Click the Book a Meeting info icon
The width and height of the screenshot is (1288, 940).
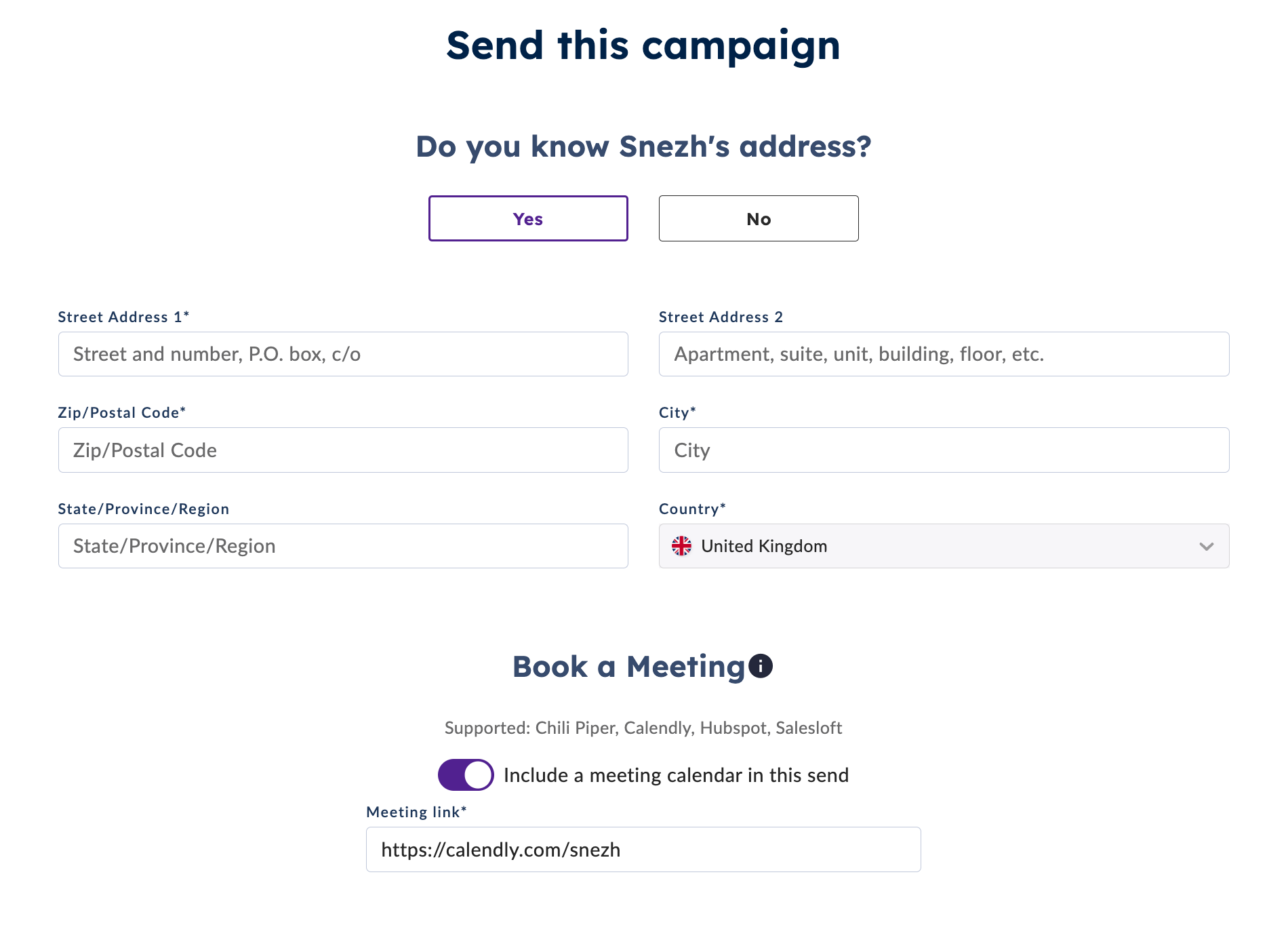(759, 666)
